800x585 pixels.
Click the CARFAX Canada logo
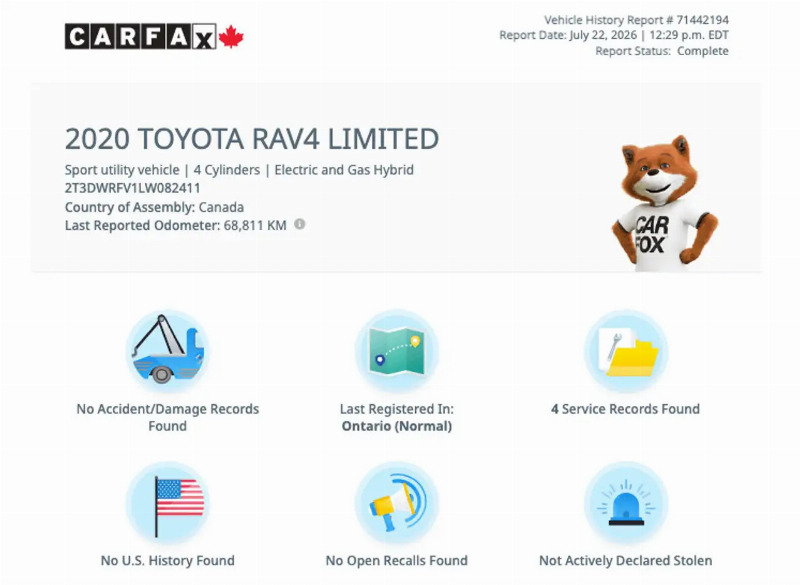pos(154,37)
